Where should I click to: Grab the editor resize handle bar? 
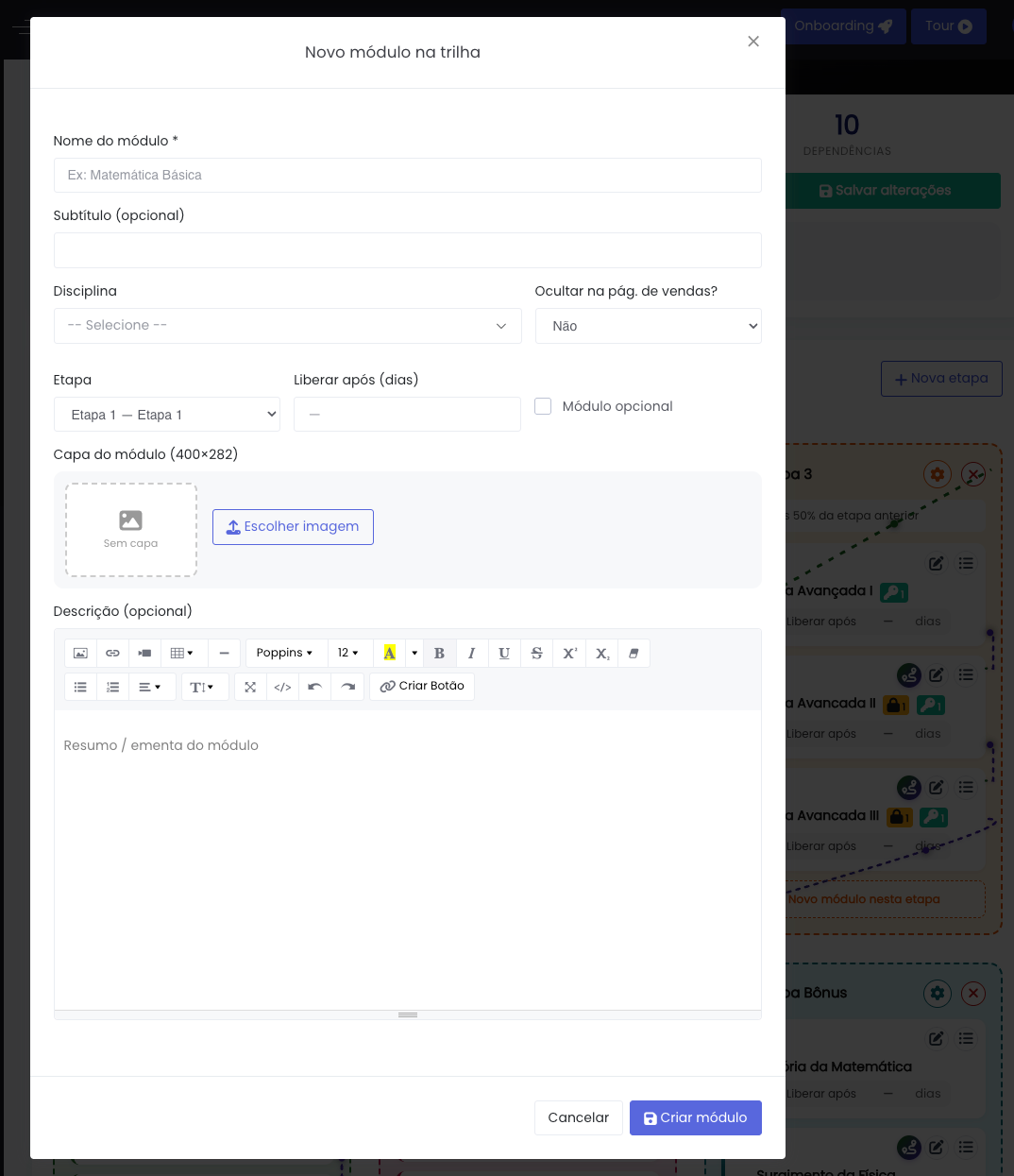tap(407, 1014)
